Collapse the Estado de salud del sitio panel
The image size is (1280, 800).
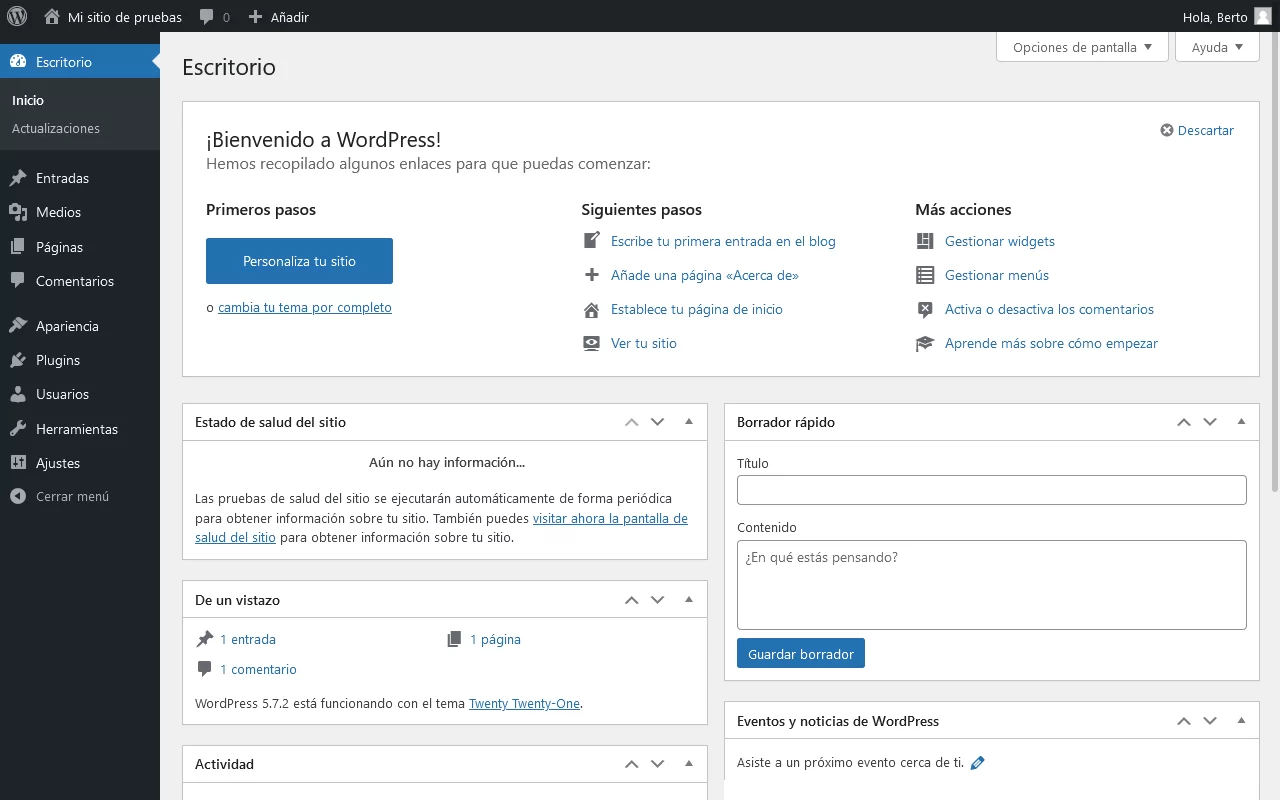tap(689, 422)
